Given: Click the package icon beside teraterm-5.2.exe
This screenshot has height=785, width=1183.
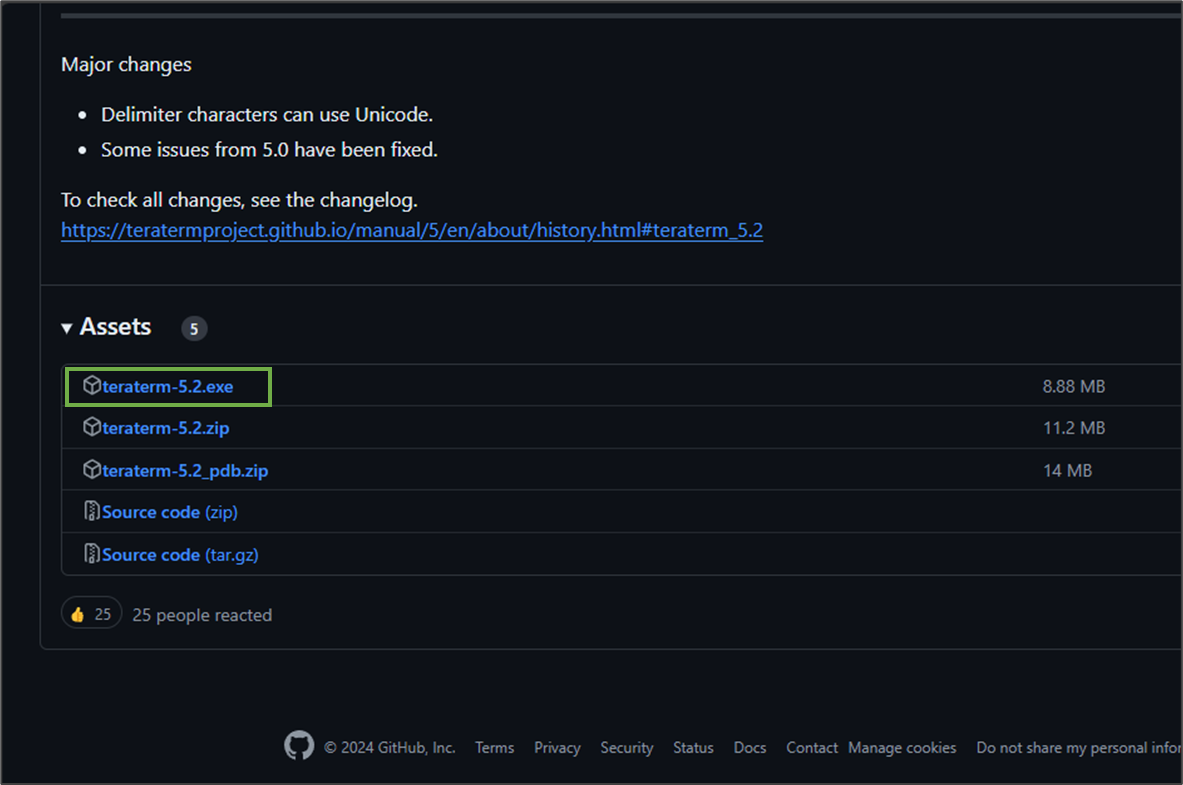Looking at the screenshot, I should [x=91, y=386].
